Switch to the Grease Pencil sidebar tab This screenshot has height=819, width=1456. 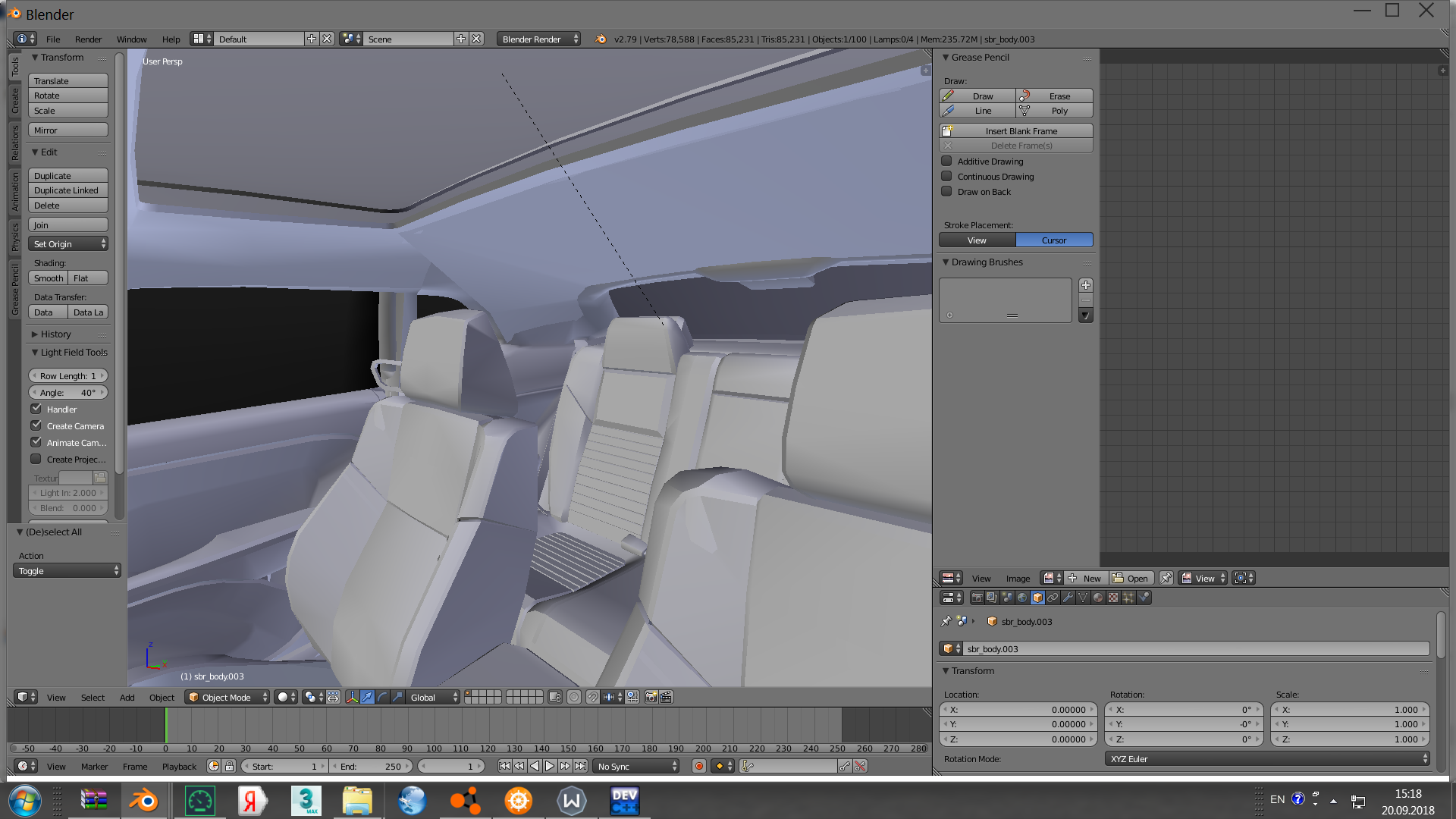(x=14, y=289)
